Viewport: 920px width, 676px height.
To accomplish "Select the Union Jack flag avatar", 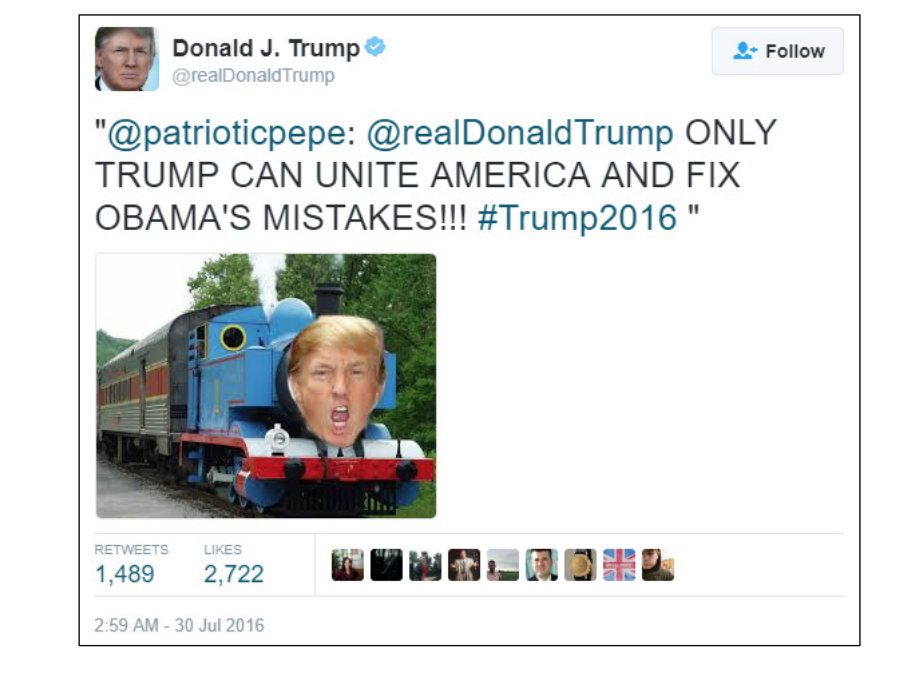I will tap(619, 565).
